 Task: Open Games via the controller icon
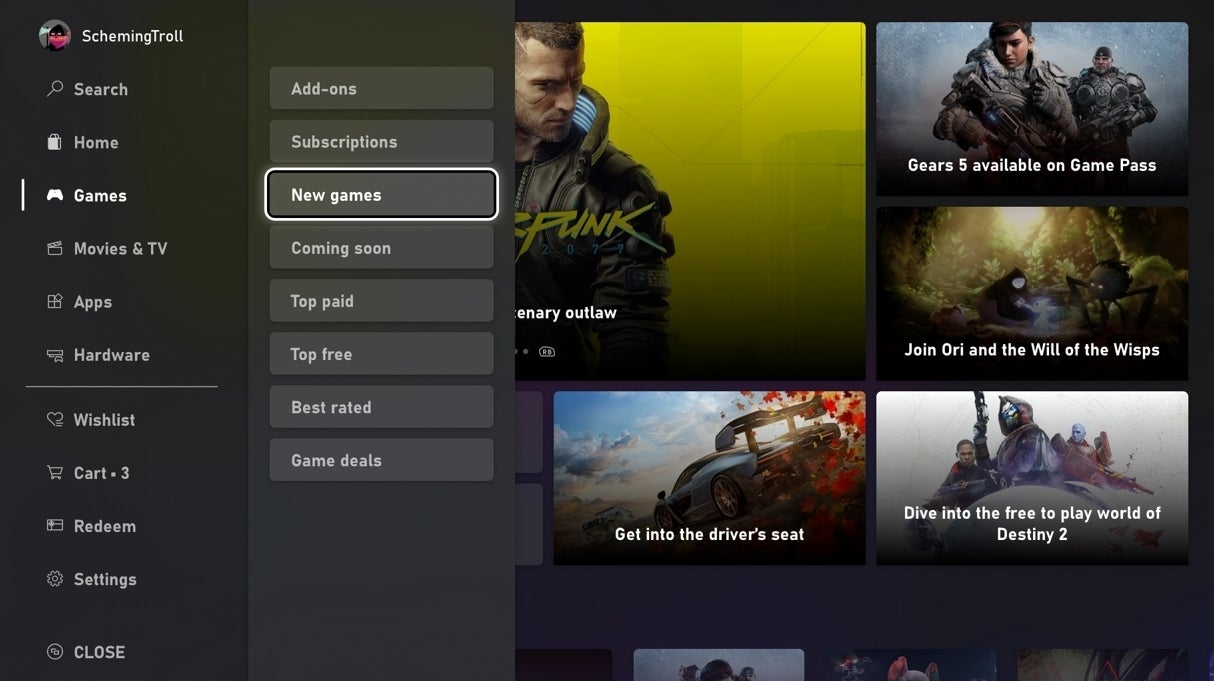[x=54, y=195]
